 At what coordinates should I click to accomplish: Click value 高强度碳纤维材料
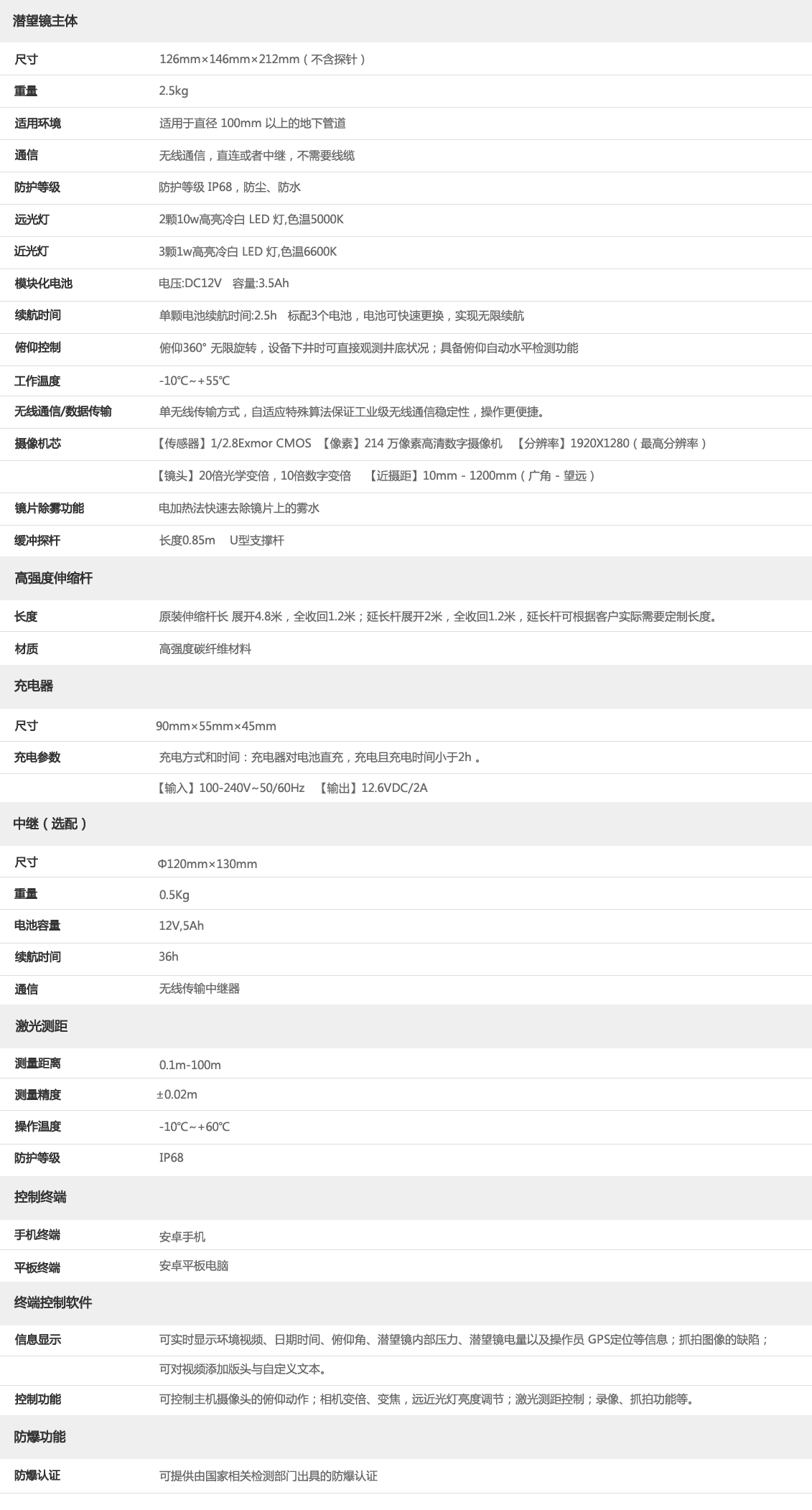tap(205, 649)
